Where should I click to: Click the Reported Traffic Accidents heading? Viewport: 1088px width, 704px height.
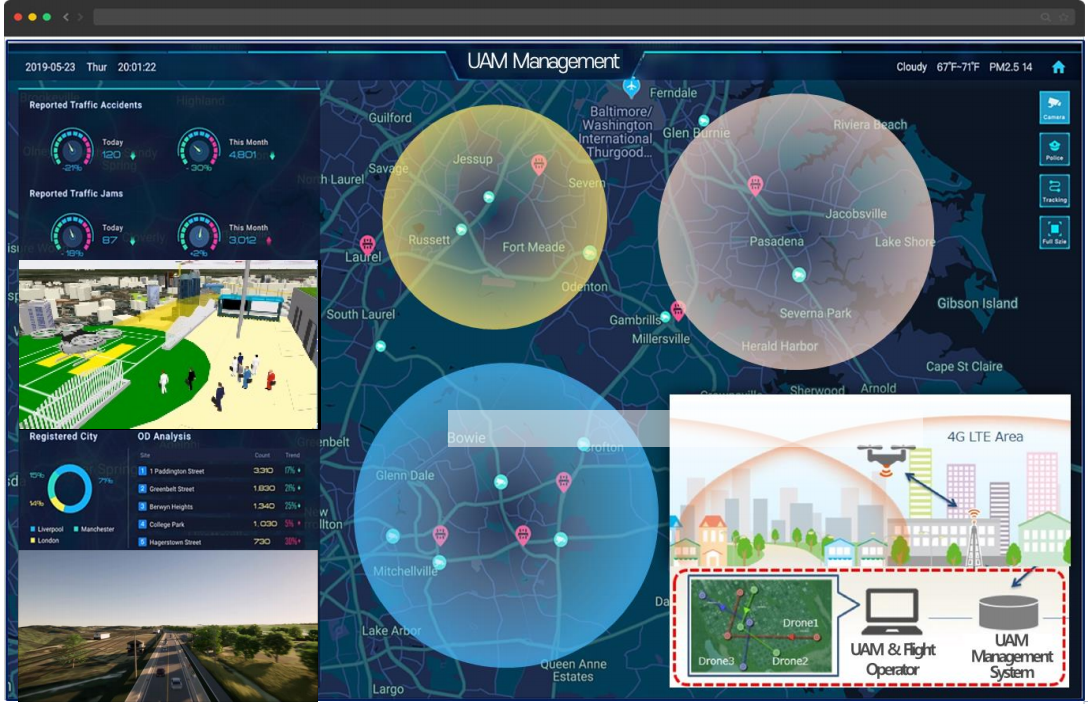[x=85, y=105]
